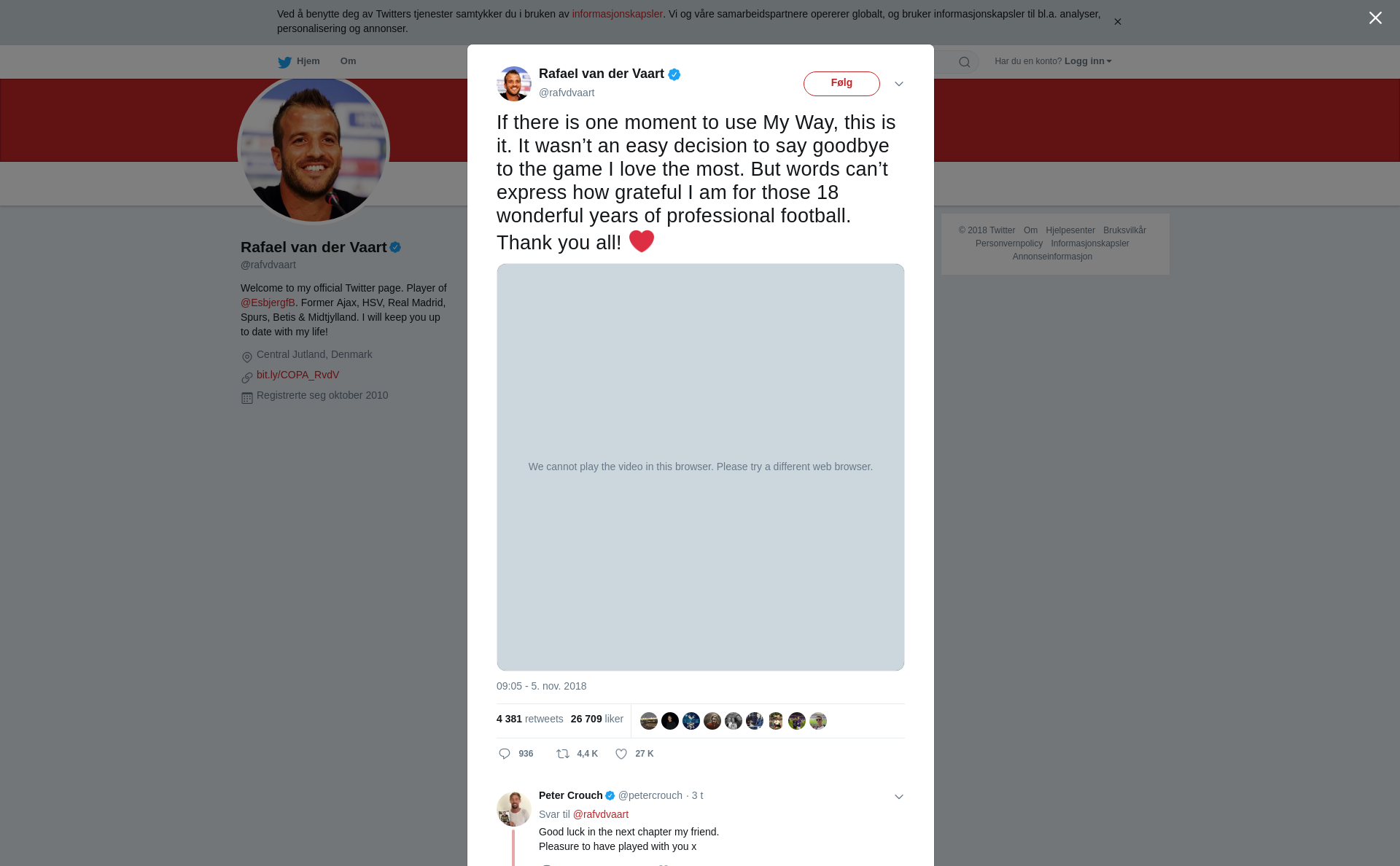Expand tweet options chevron beside Følg

tap(899, 84)
